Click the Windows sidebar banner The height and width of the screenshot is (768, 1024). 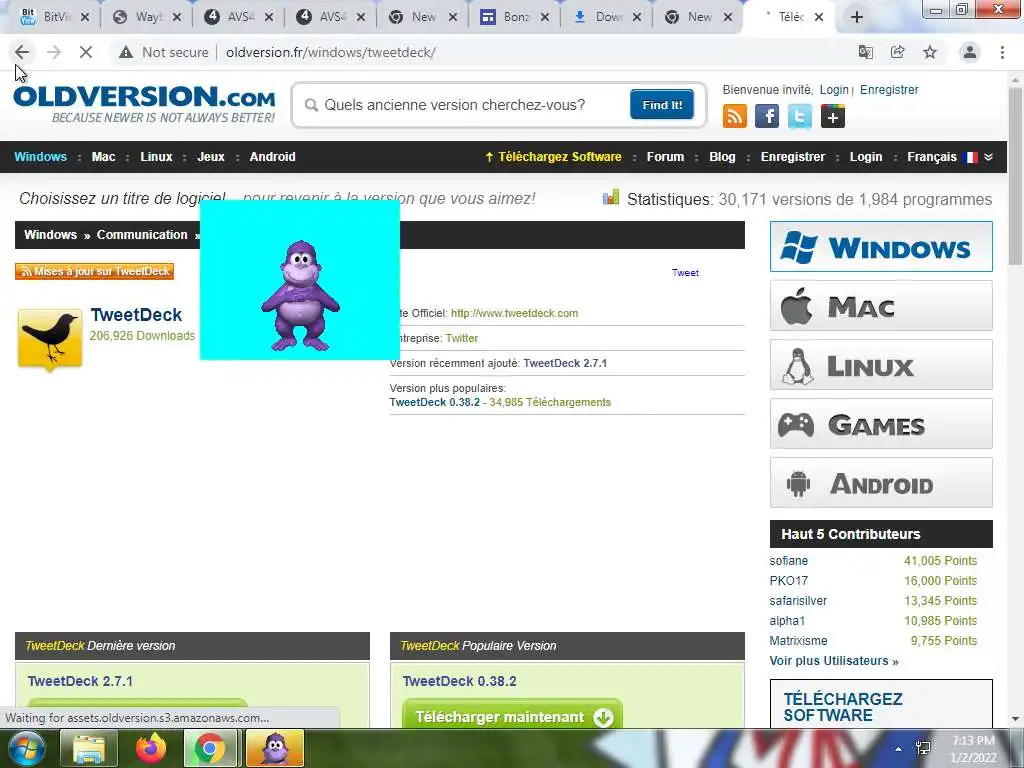[x=881, y=247]
